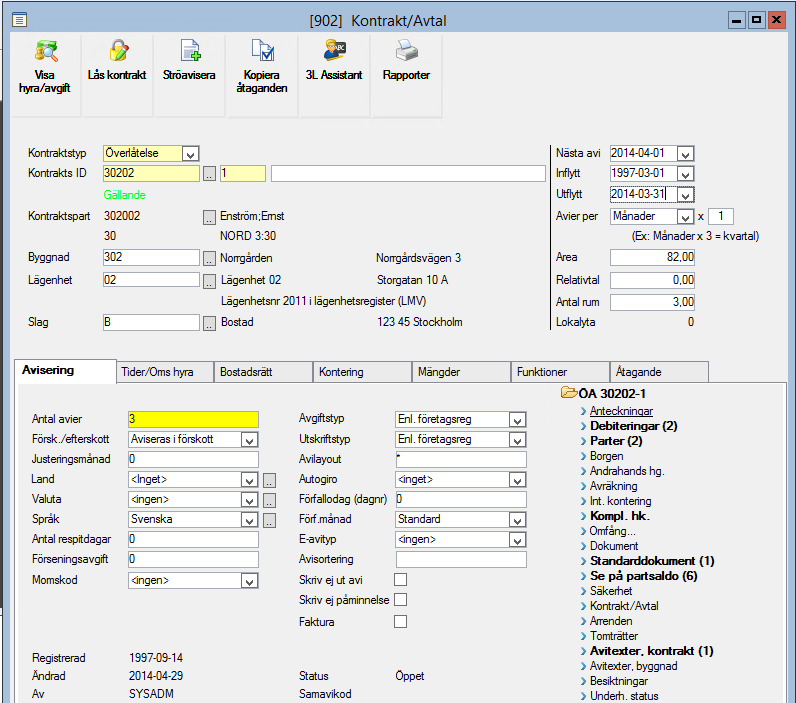Open Avitexter, kontrakt (1) entry

(x=652, y=651)
